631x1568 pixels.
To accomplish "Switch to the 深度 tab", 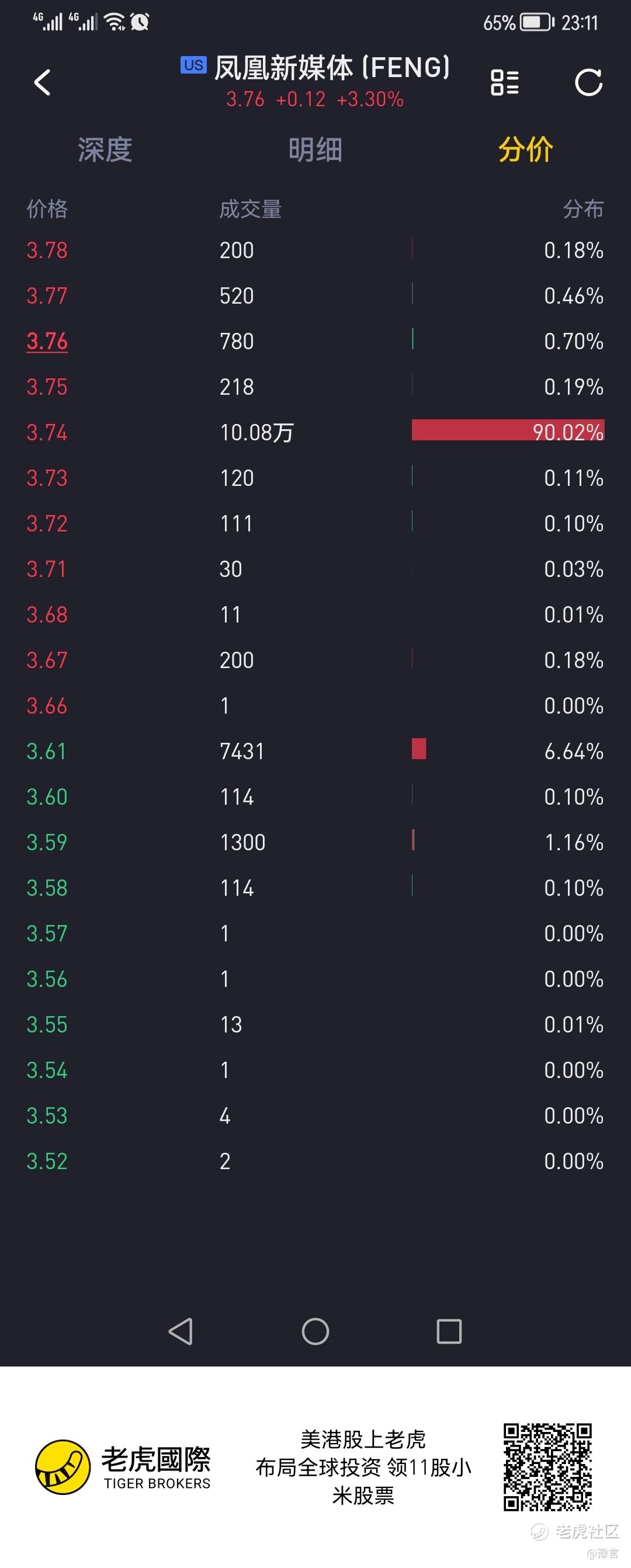I will click(105, 150).
